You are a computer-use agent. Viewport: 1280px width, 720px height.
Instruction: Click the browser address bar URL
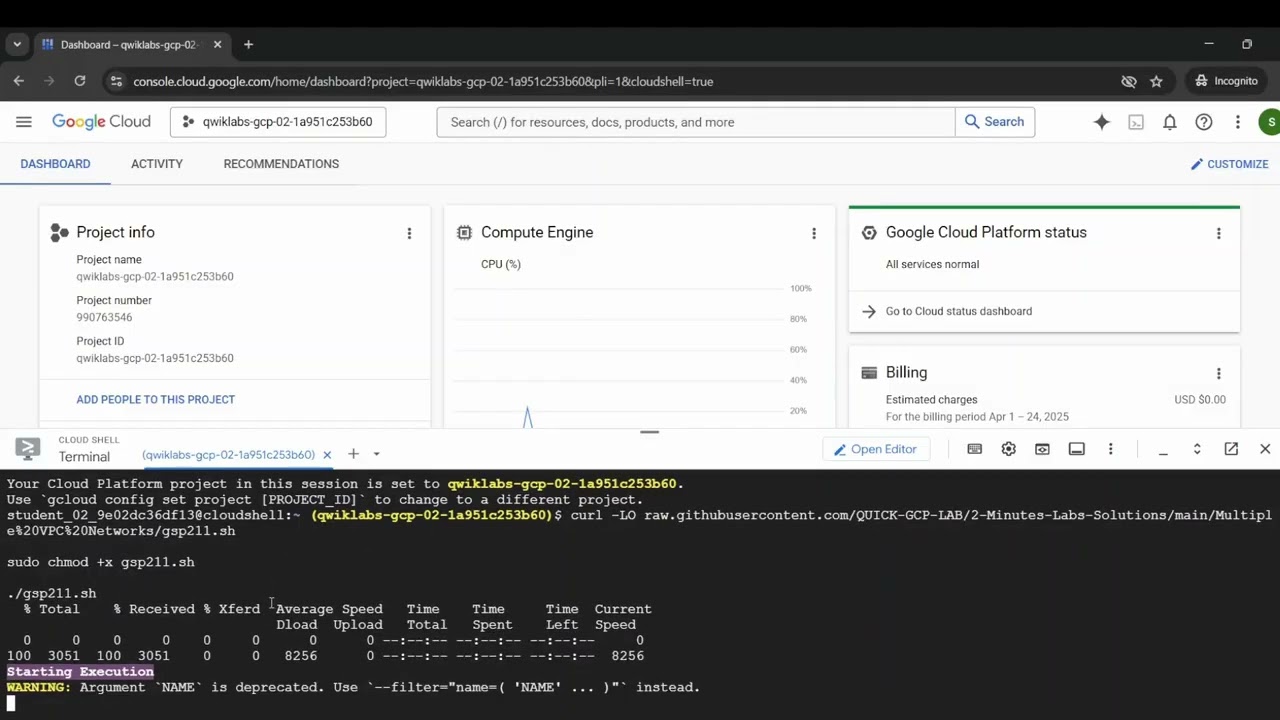click(423, 81)
